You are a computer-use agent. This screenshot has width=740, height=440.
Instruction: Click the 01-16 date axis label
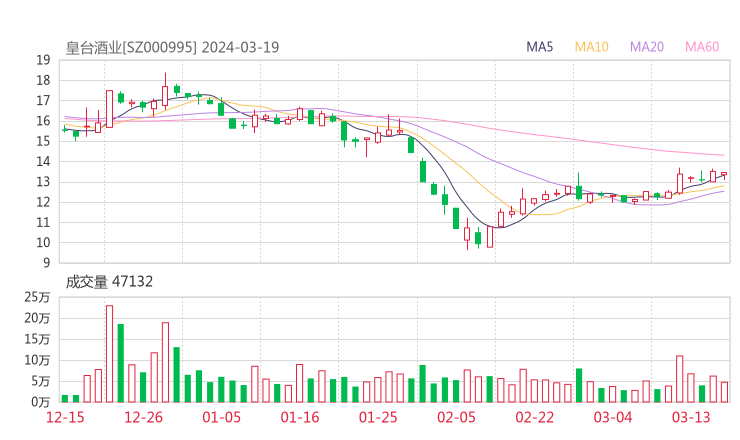tap(300, 417)
